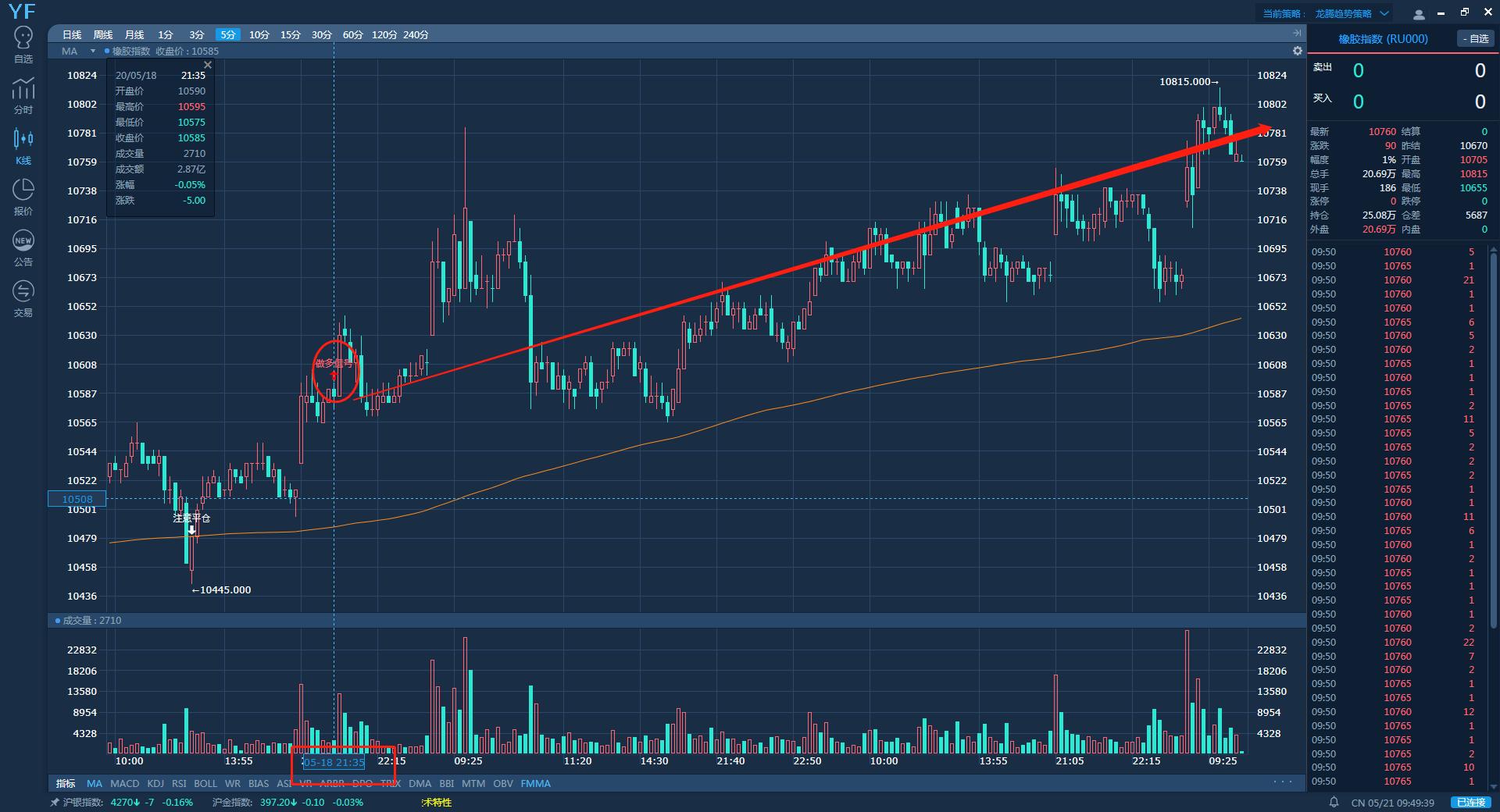Expand the 当前策略 strategy dropdown

coord(1384,13)
